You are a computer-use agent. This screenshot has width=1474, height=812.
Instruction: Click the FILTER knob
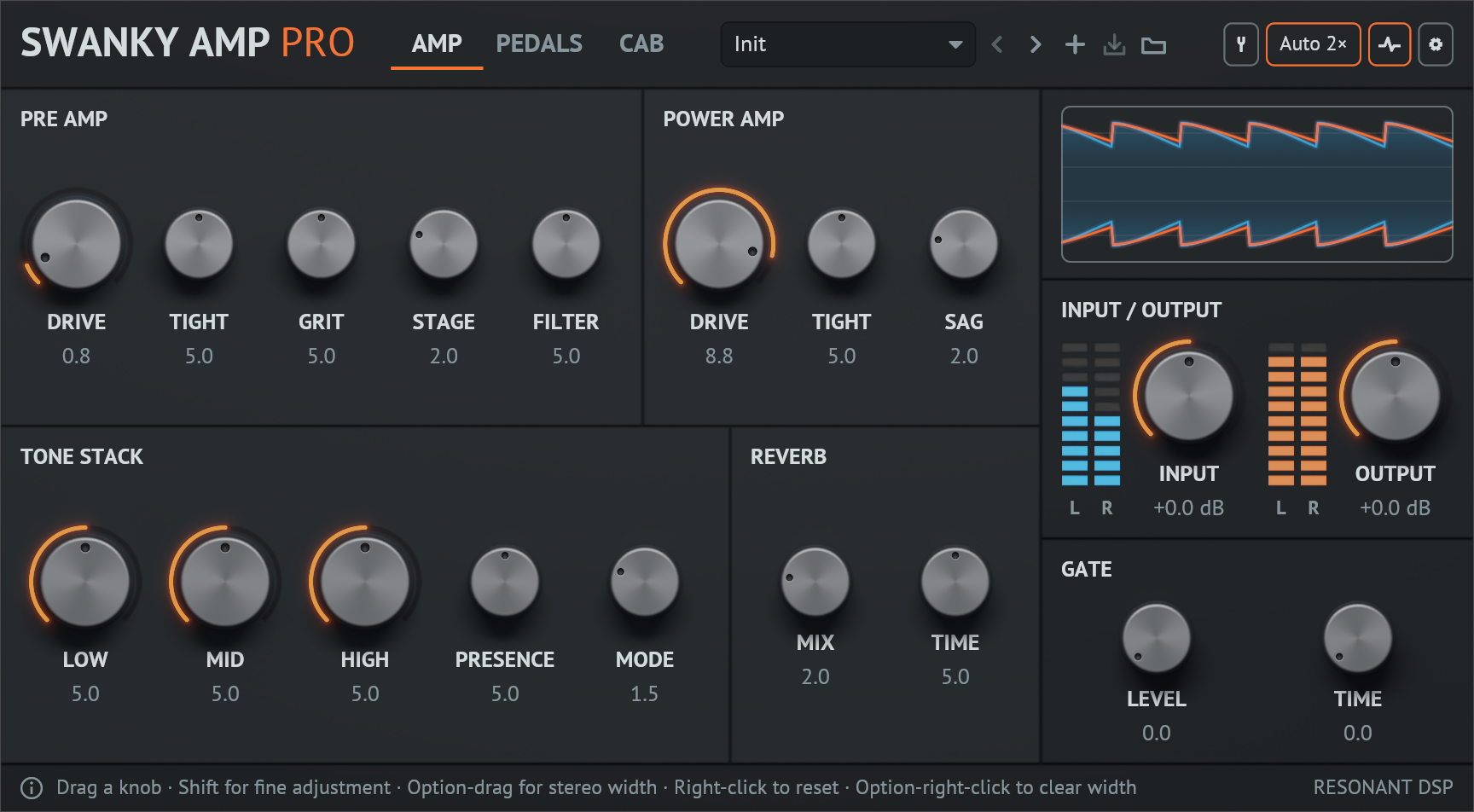566,244
